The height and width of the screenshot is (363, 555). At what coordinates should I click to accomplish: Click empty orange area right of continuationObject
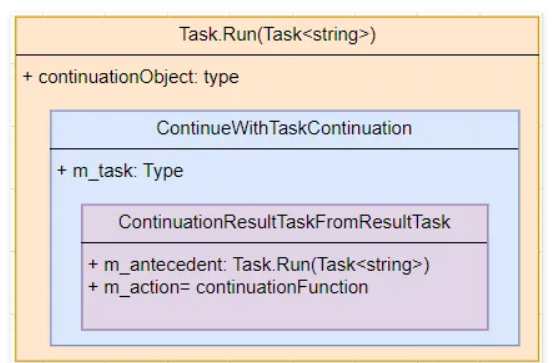(x=388, y=77)
